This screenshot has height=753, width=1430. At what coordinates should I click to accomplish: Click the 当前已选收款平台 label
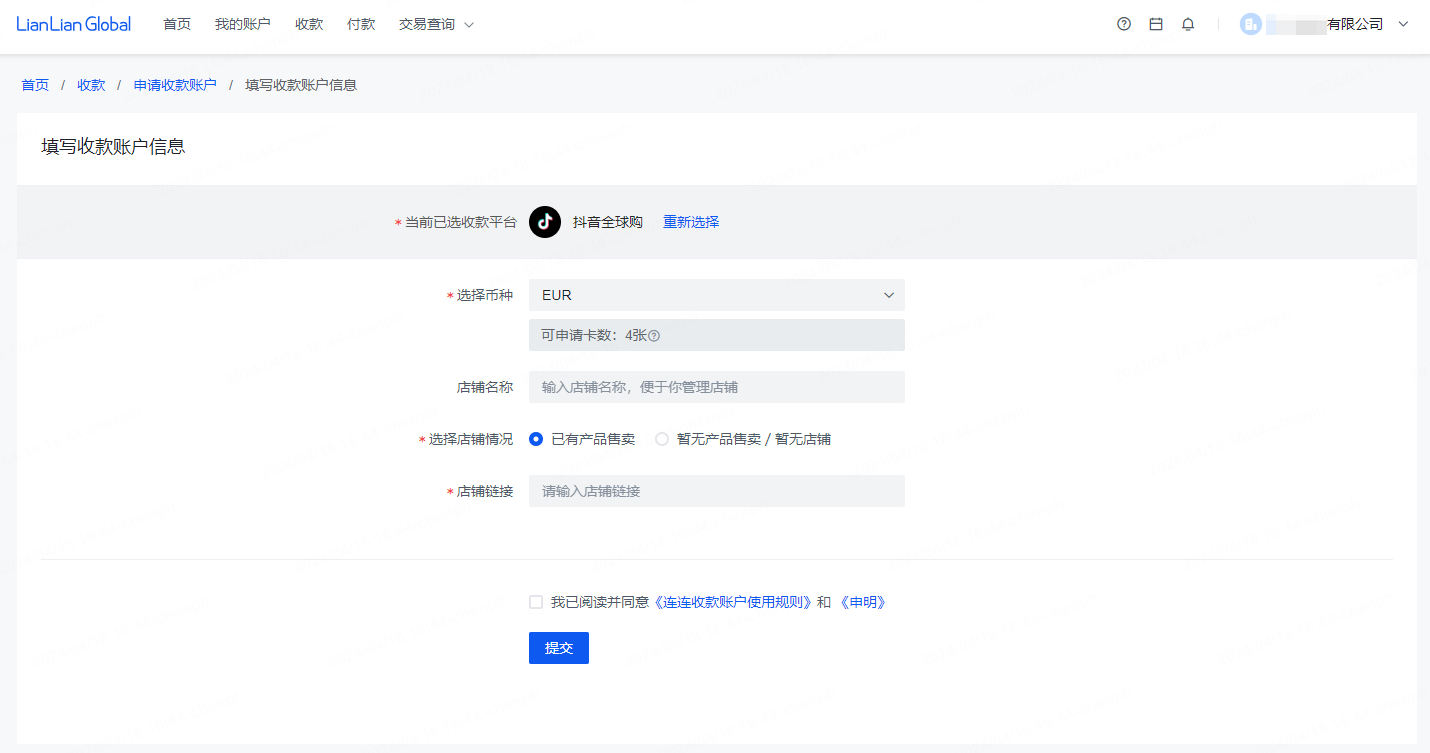(x=460, y=222)
